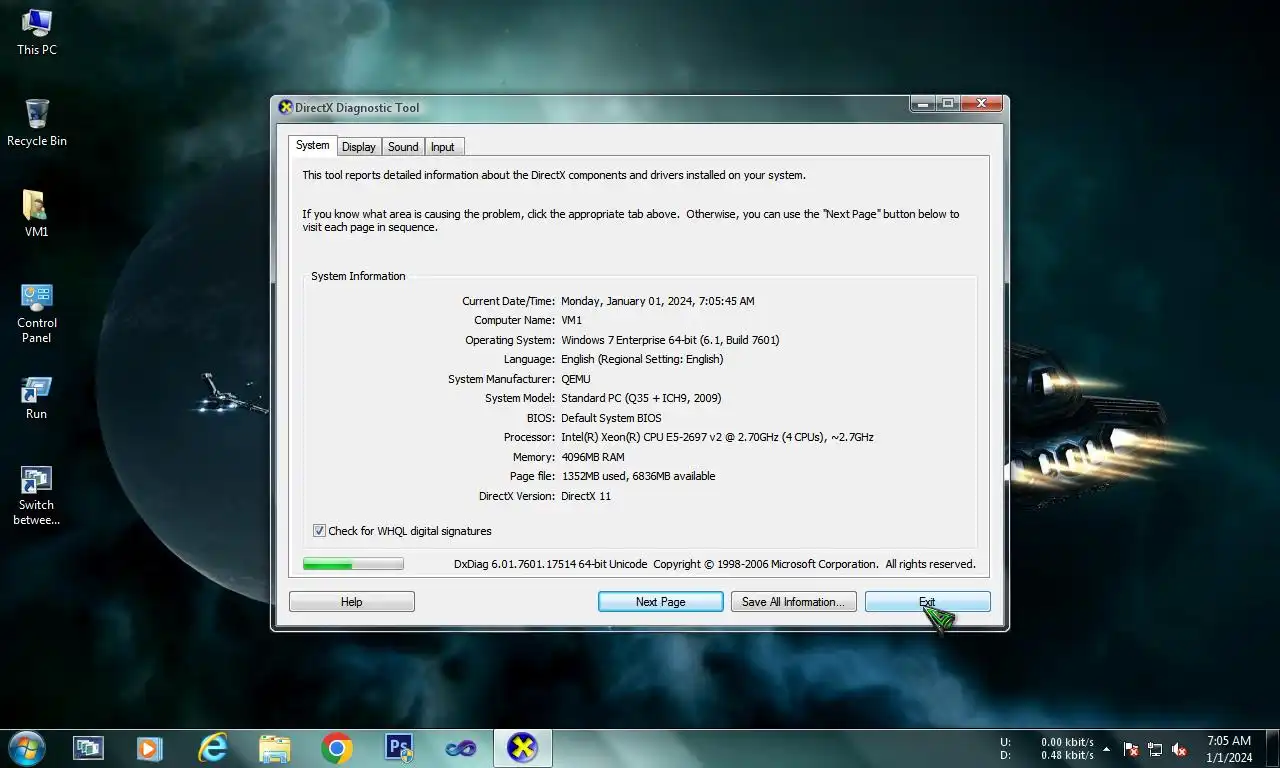This screenshot has height=768, width=1280.
Task: Click the Exit button
Action: pyautogui.click(x=927, y=601)
